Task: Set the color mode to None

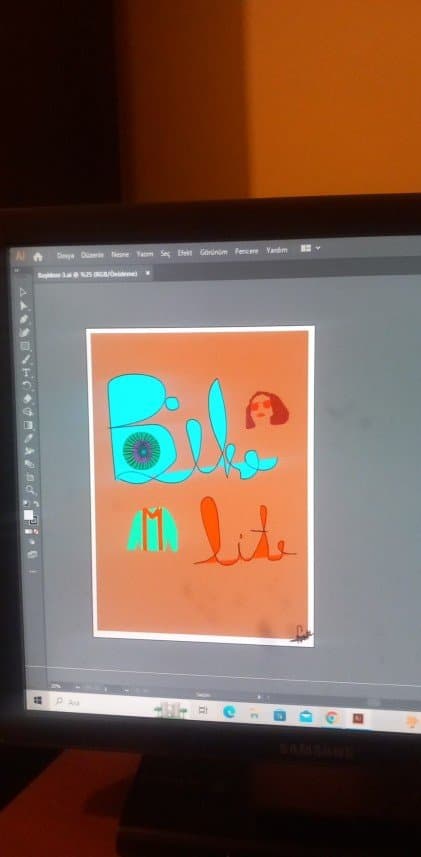Action: (x=36, y=532)
